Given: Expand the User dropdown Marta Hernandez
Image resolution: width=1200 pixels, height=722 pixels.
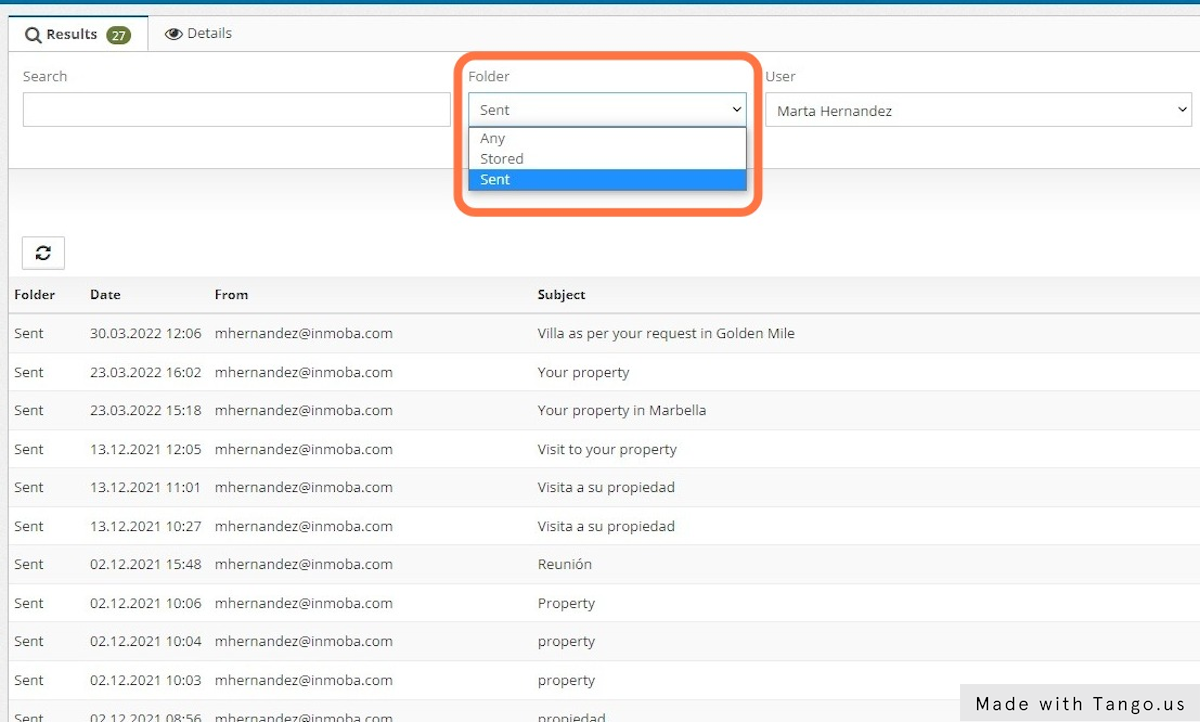Looking at the screenshot, I should pos(978,110).
